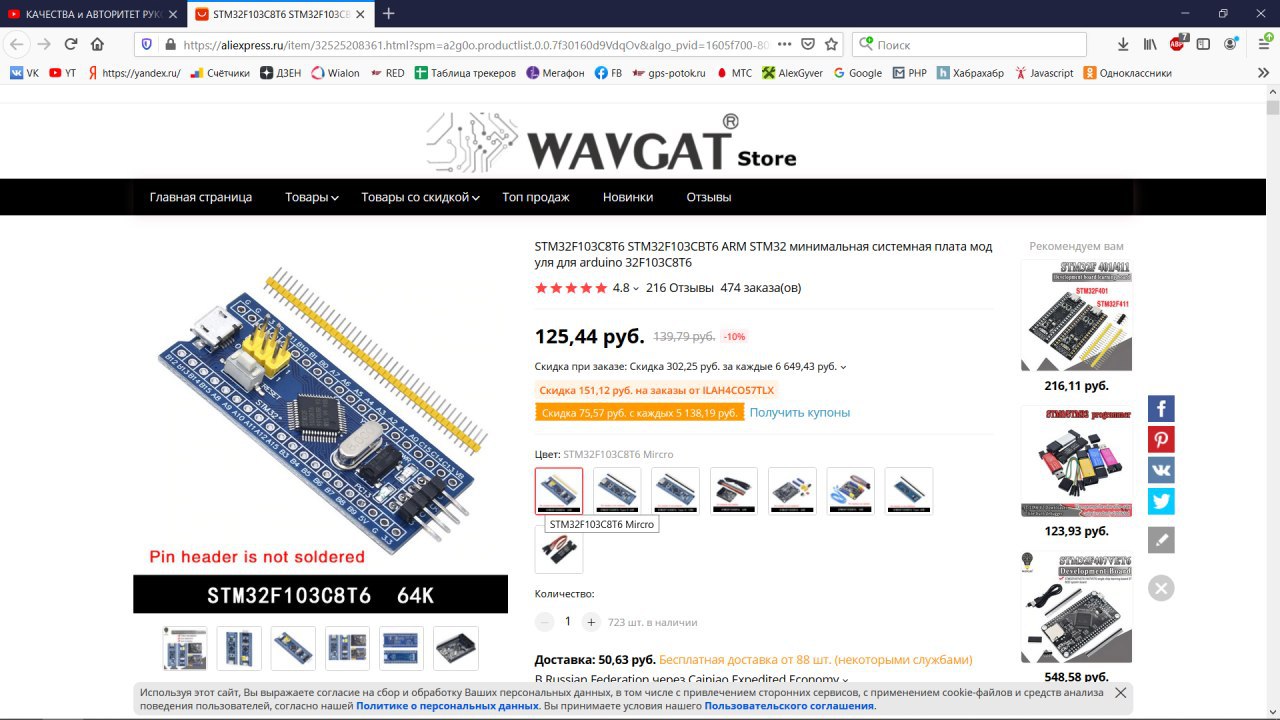1280x720 pixels.
Task: Select STM32F103C8T6 Mircro color option
Action: coord(559,491)
